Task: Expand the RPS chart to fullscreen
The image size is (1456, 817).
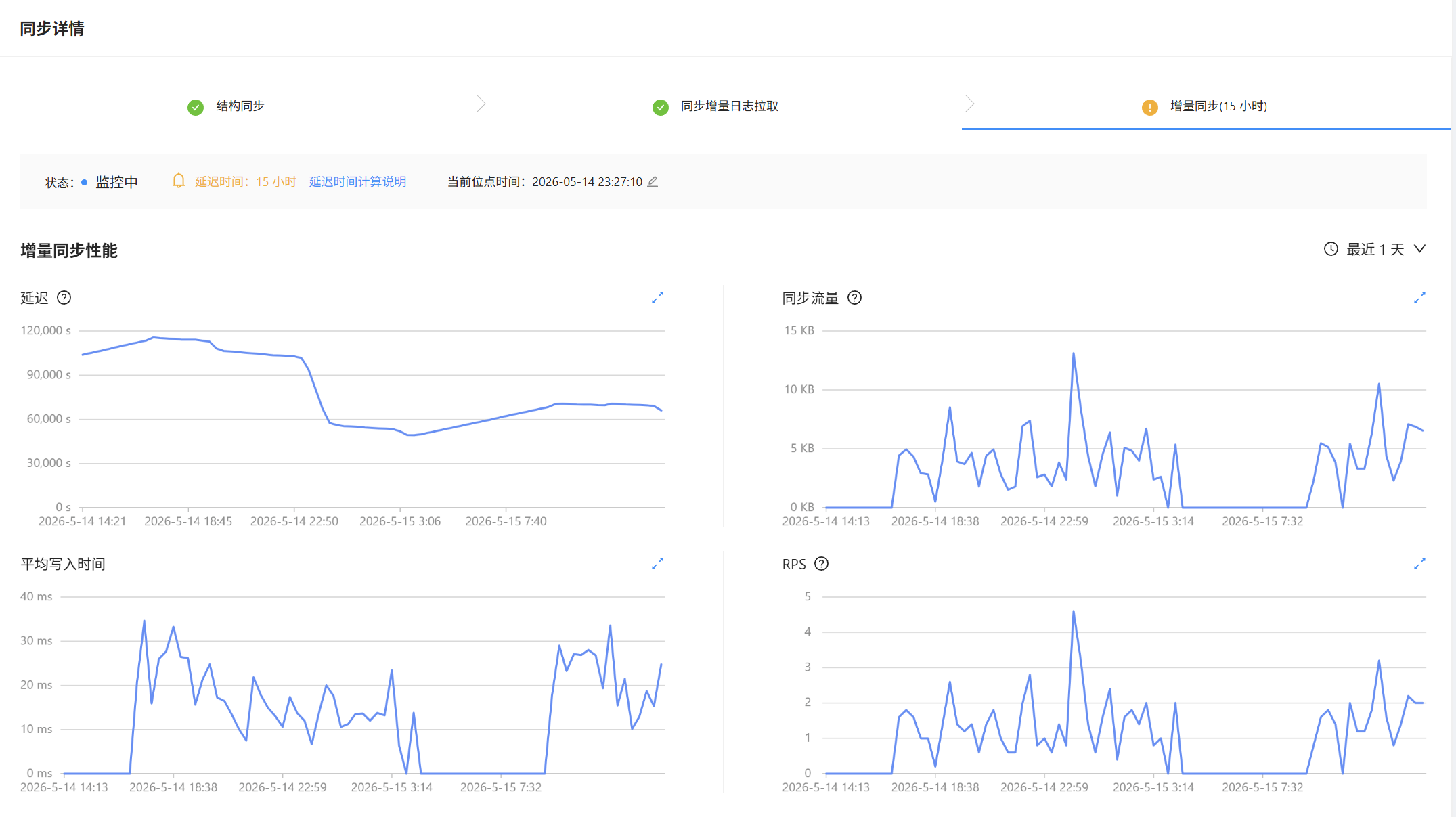Action: coord(1419,564)
